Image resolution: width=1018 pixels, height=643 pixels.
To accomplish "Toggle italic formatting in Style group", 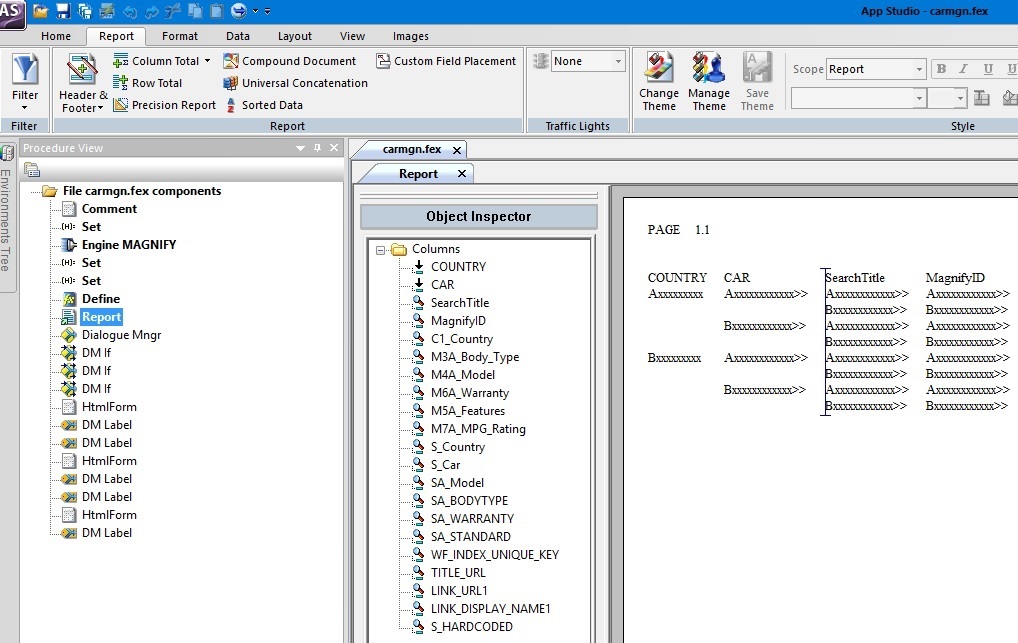I will tap(964, 69).
